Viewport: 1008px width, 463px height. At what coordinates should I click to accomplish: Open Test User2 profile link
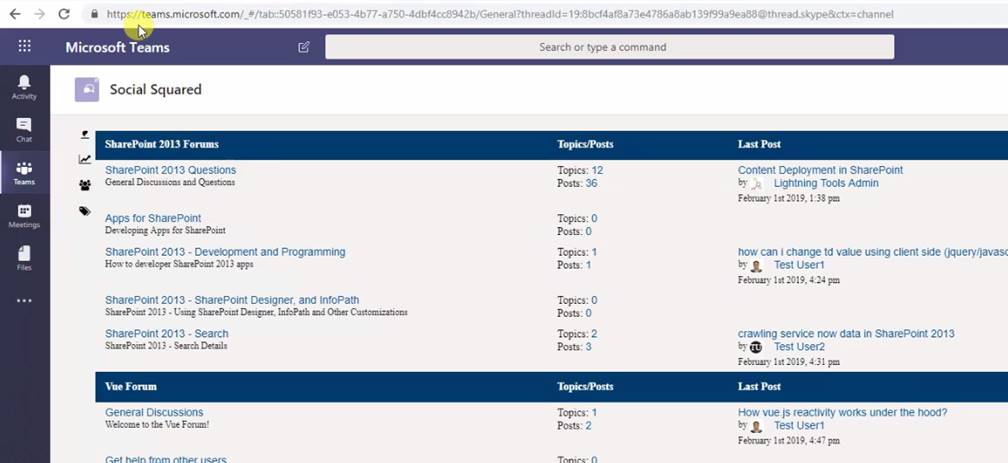(800, 347)
